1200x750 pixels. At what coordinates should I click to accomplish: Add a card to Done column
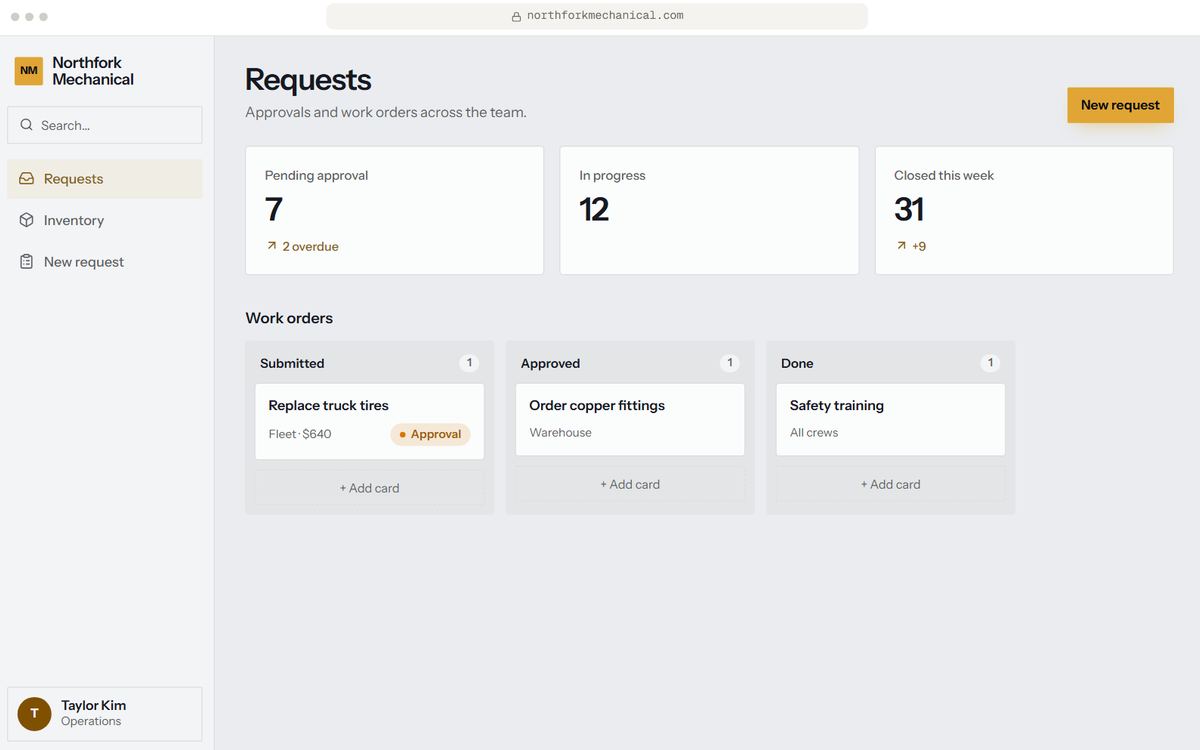pos(890,484)
